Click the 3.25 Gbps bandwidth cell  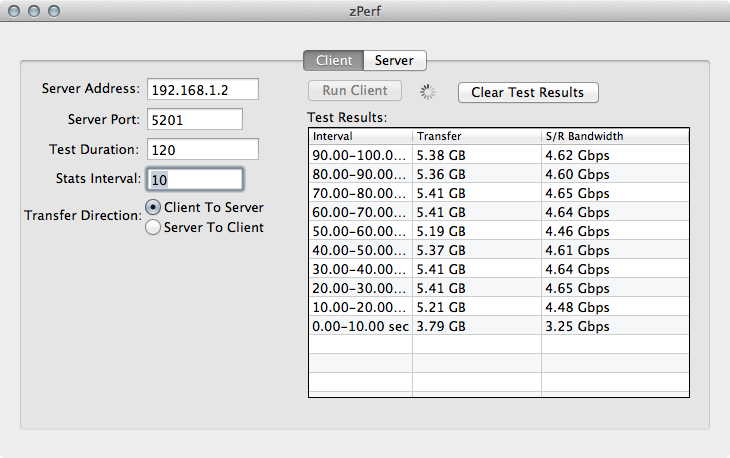[577, 326]
